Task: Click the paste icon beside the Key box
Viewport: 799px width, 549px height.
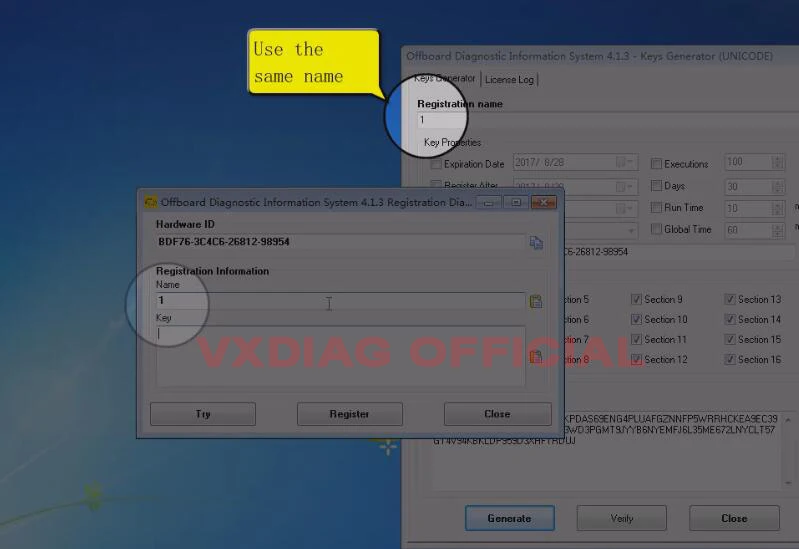Action: click(x=536, y=356)
